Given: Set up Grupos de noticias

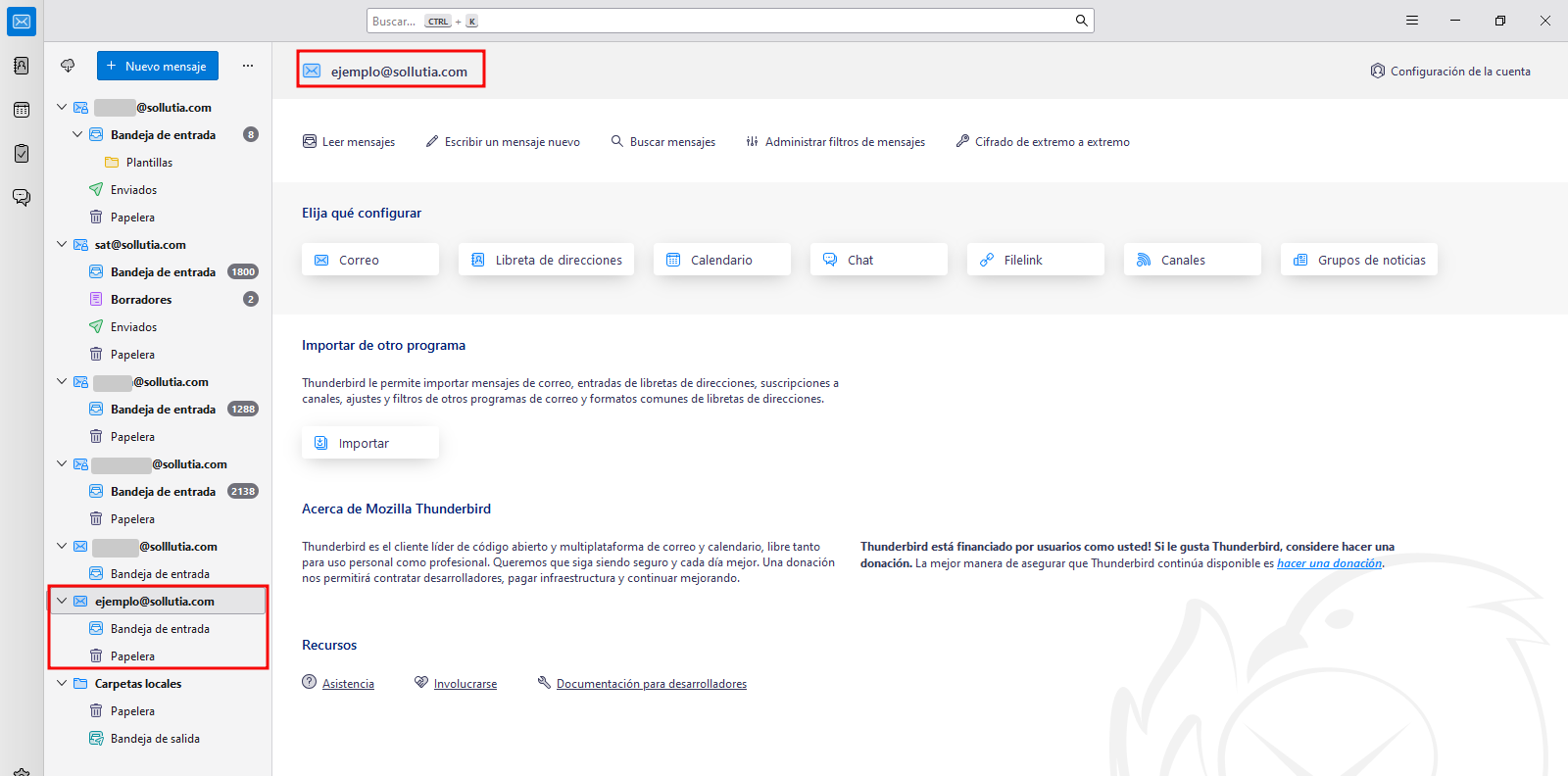Looking at the screenshot, I should [1359, 260].
